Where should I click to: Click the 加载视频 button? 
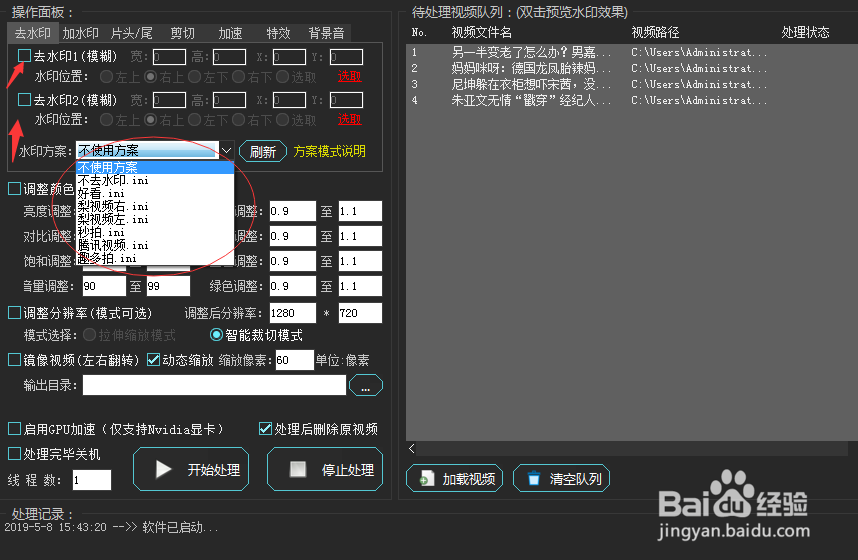(454, 478)
